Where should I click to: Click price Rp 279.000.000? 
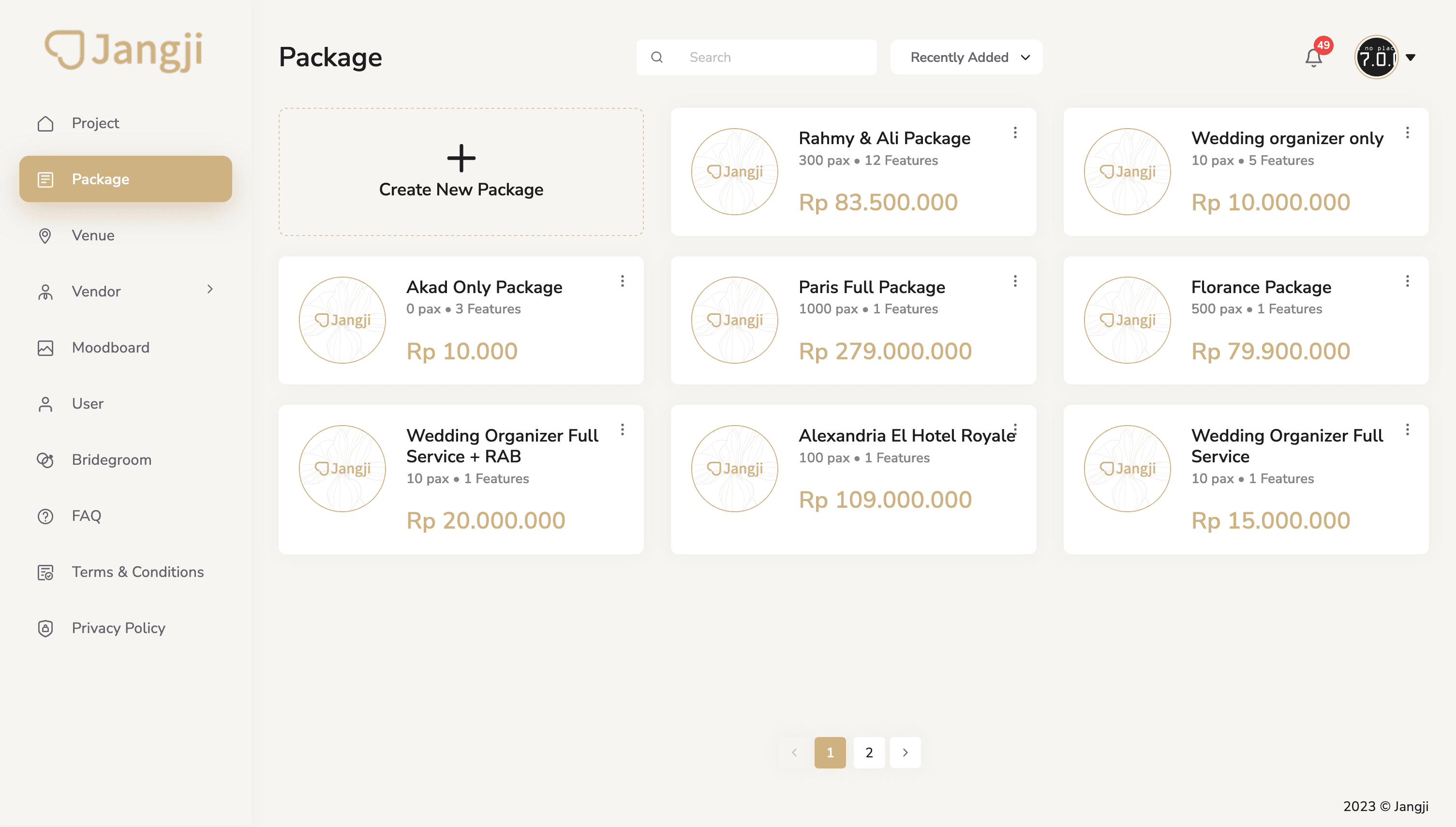click(x=885, y=352)
